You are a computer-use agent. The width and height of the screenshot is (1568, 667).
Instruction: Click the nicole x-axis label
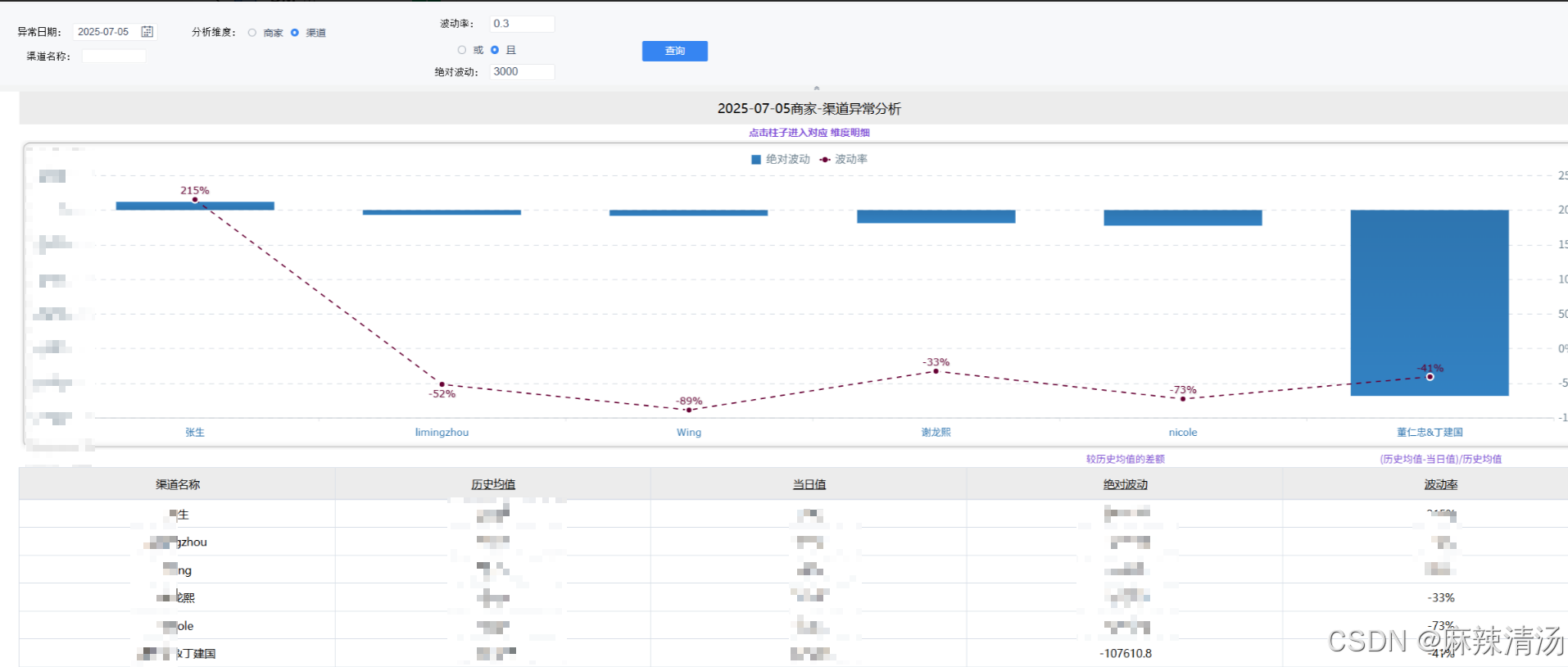pyautogui.click(x=1183, y=432)
